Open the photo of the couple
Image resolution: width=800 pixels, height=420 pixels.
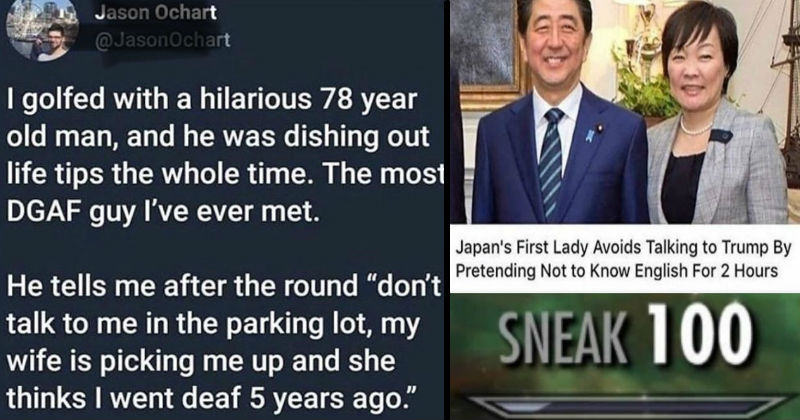[x=625, y=112]
